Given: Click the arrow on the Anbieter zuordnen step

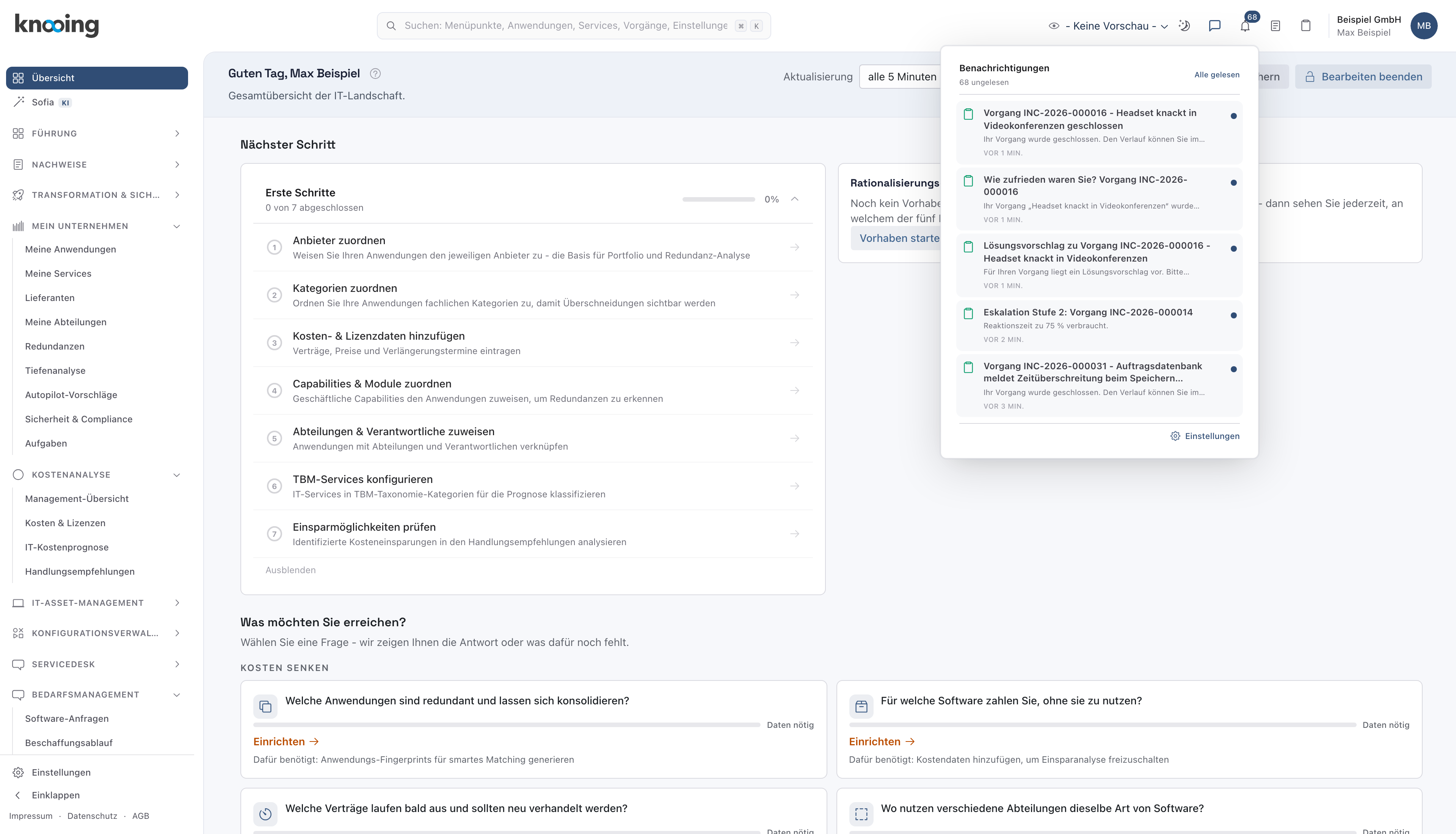Looking at the screenshot, I should pyautogui.click(x=794, y=248).
